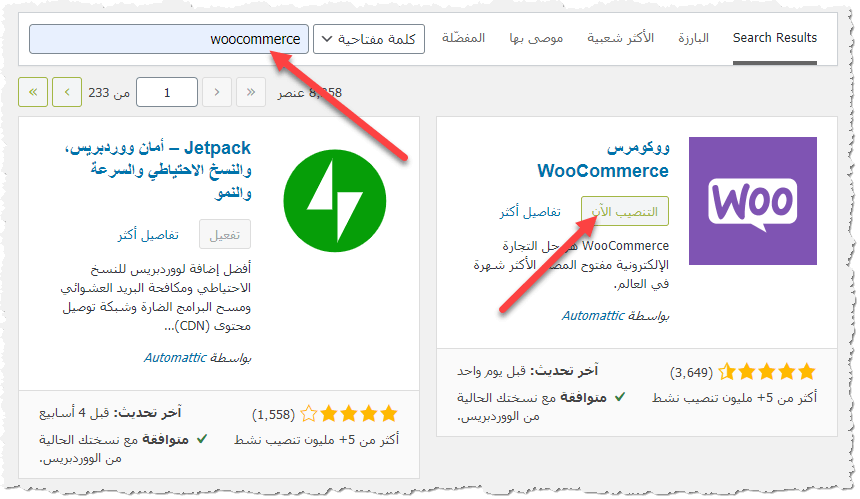Open تفاصيل أكثر link for Jetpack

pyautogui.click(x=148, y=235)
